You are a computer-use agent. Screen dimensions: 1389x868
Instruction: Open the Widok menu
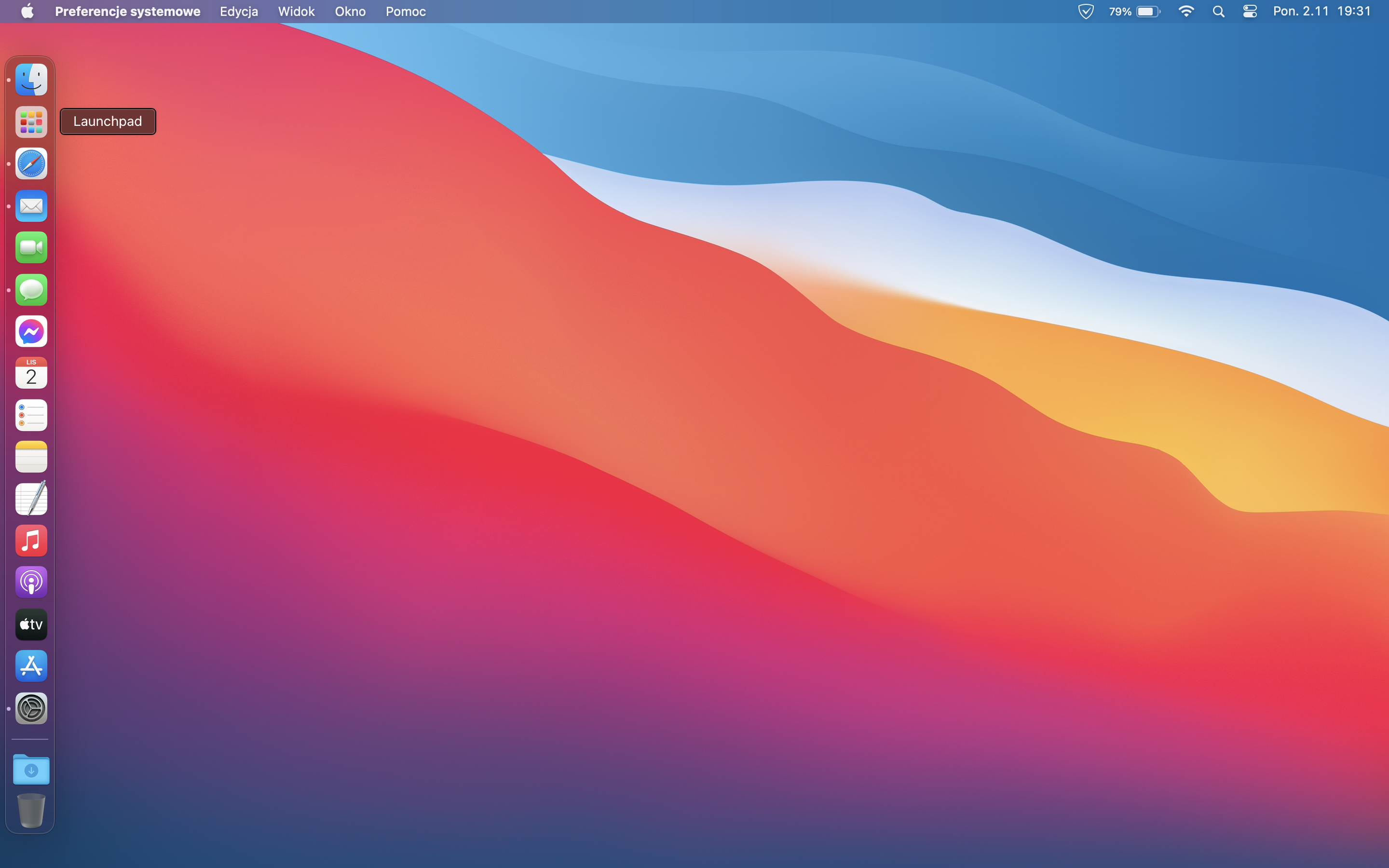pyautogui.click(x=296, y=12)
